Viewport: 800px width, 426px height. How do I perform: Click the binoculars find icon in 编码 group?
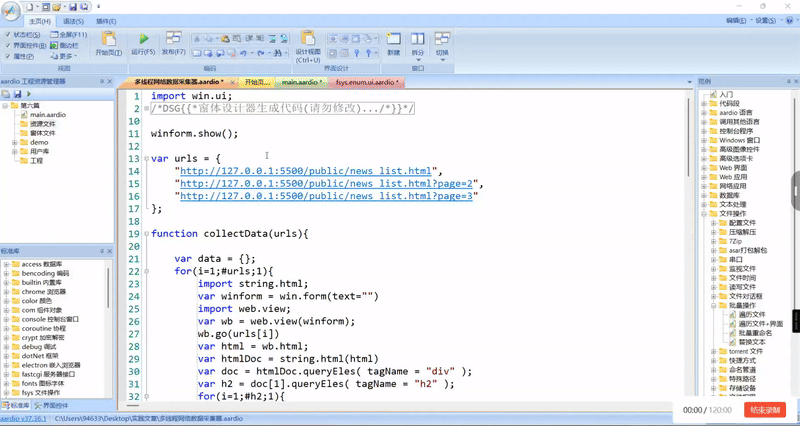click(278, 53)
